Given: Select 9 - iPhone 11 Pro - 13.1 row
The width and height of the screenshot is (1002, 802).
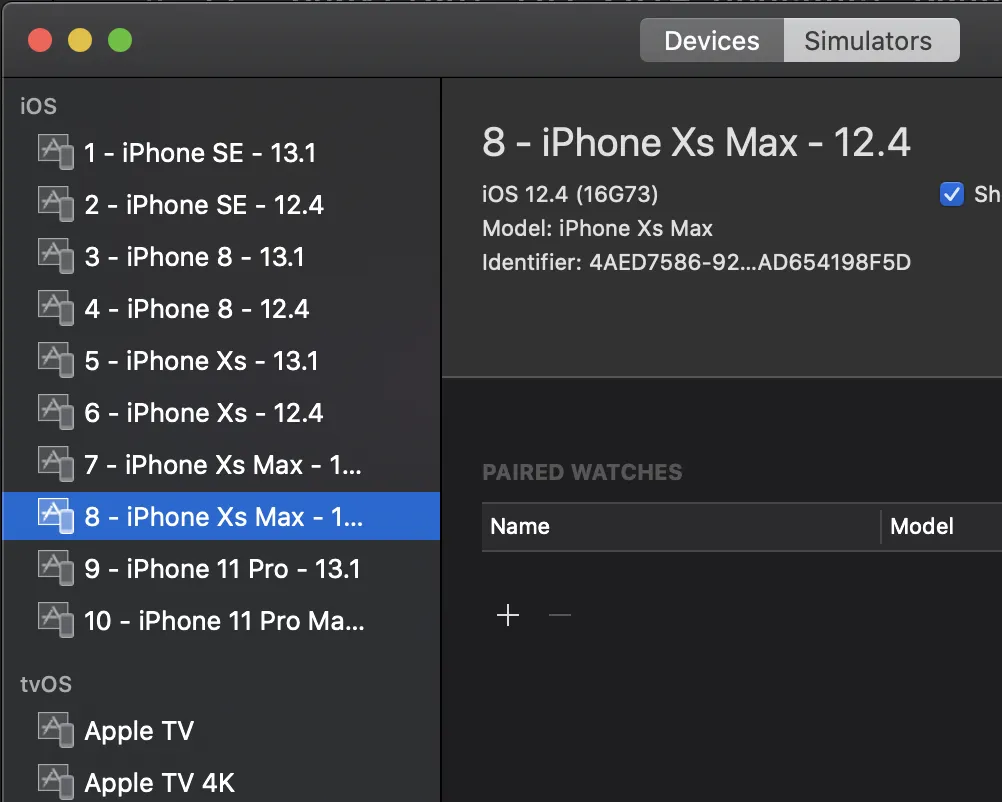Looking at the screenshot, I should click(221, 569).
